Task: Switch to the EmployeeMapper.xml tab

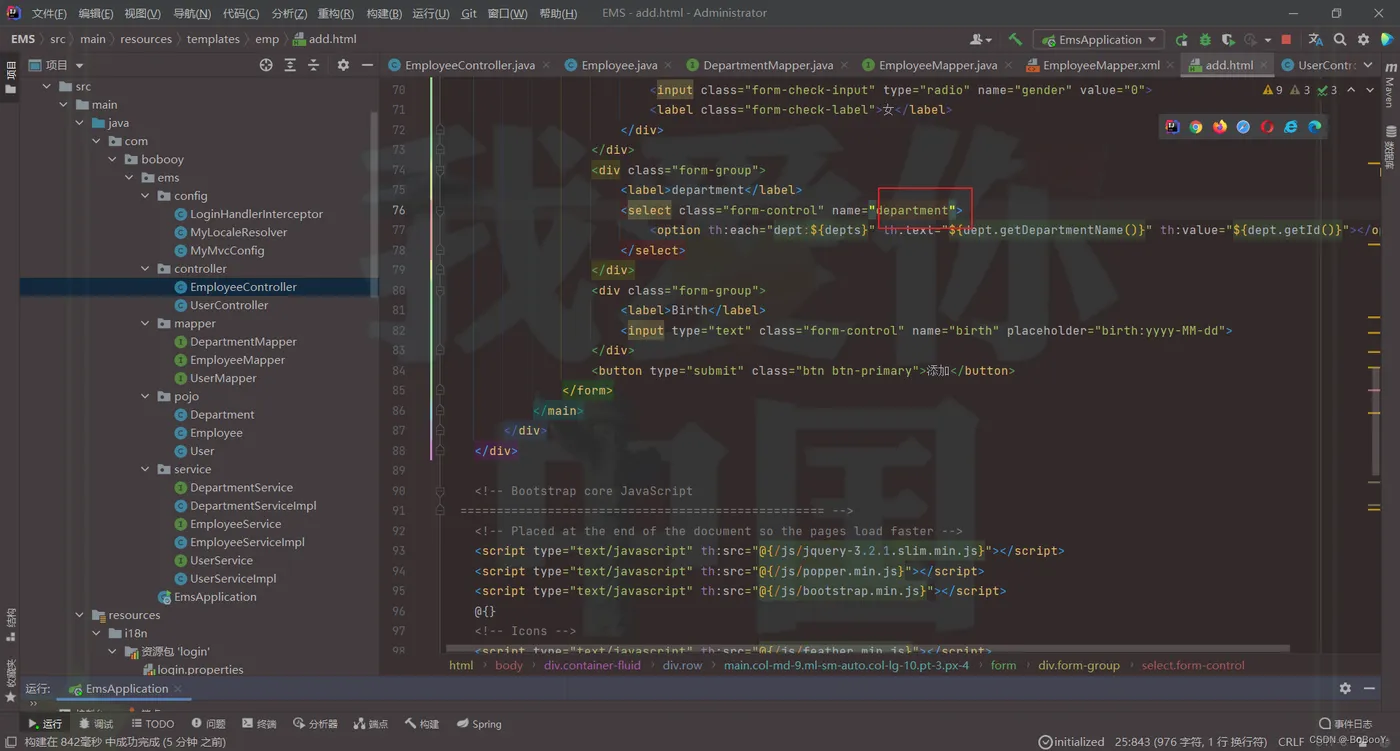Action: click(1101, 65)
